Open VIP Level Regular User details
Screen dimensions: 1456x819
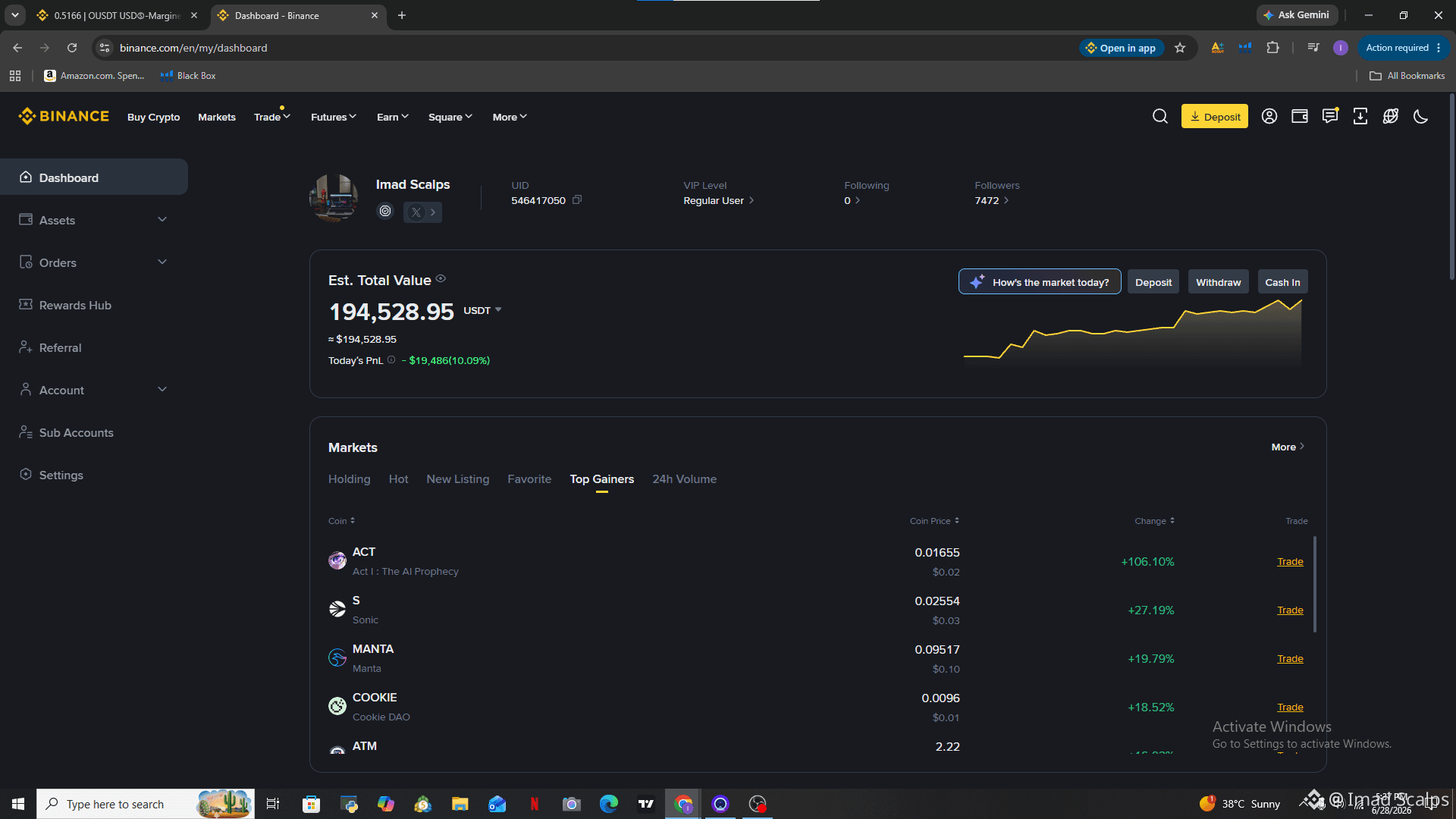pos(719,200)
